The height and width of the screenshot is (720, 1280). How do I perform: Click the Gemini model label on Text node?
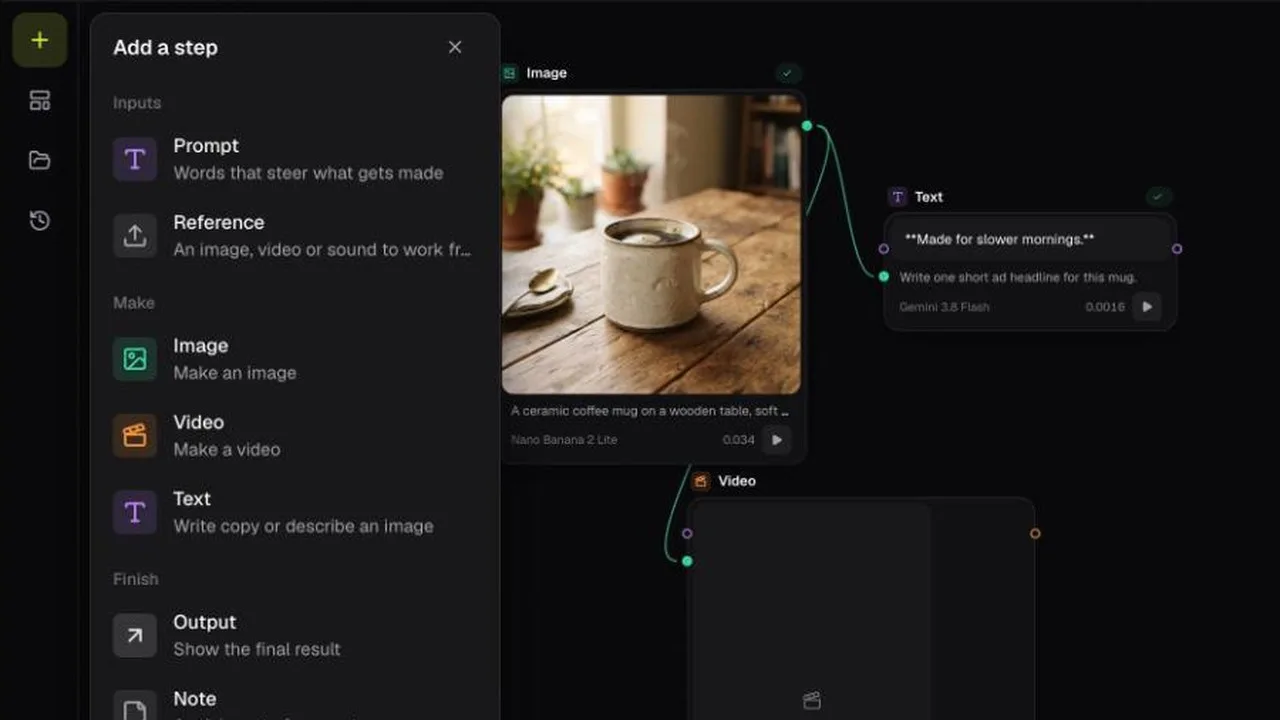(944, 307)
